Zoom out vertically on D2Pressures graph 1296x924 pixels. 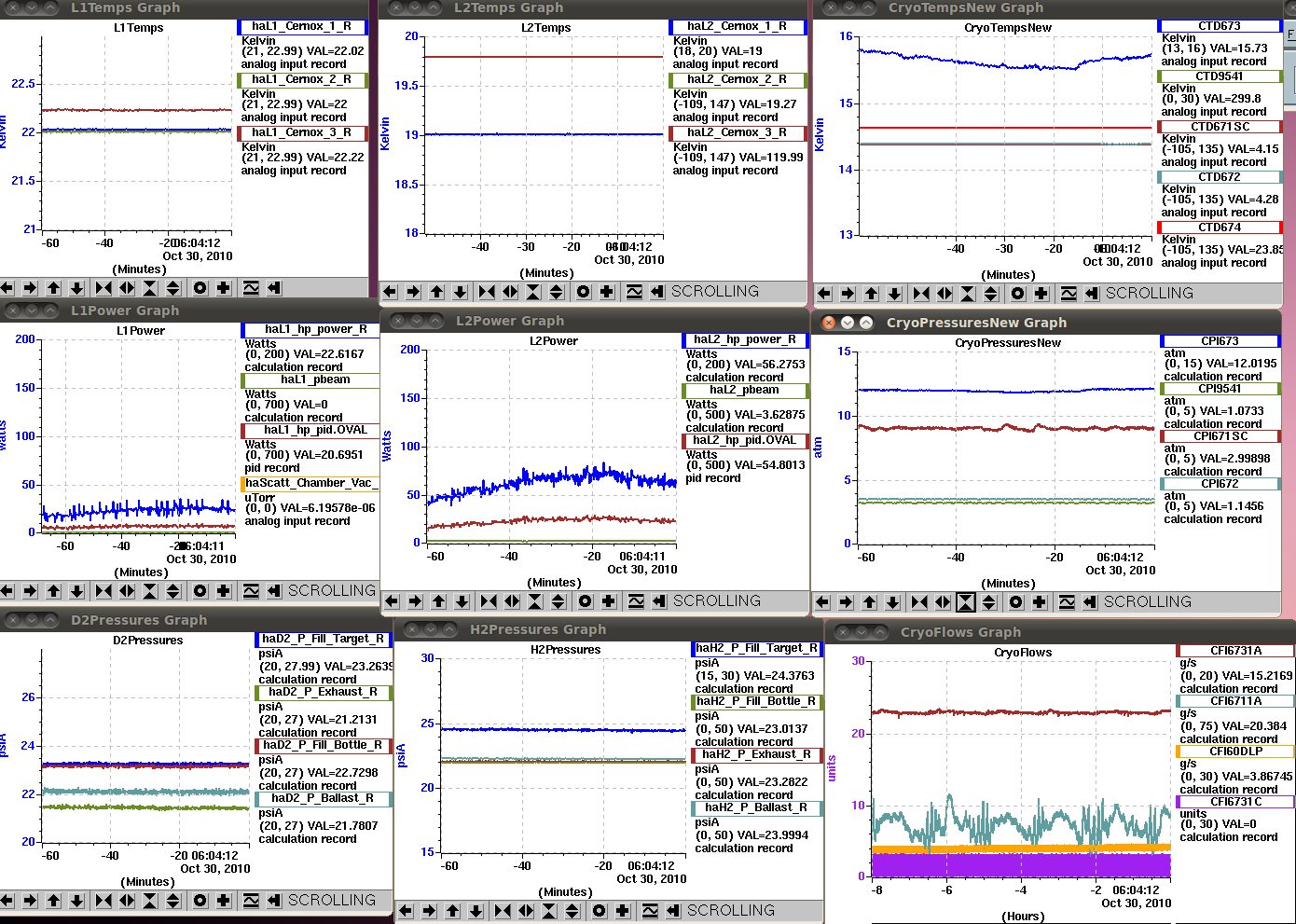(173, 901)
